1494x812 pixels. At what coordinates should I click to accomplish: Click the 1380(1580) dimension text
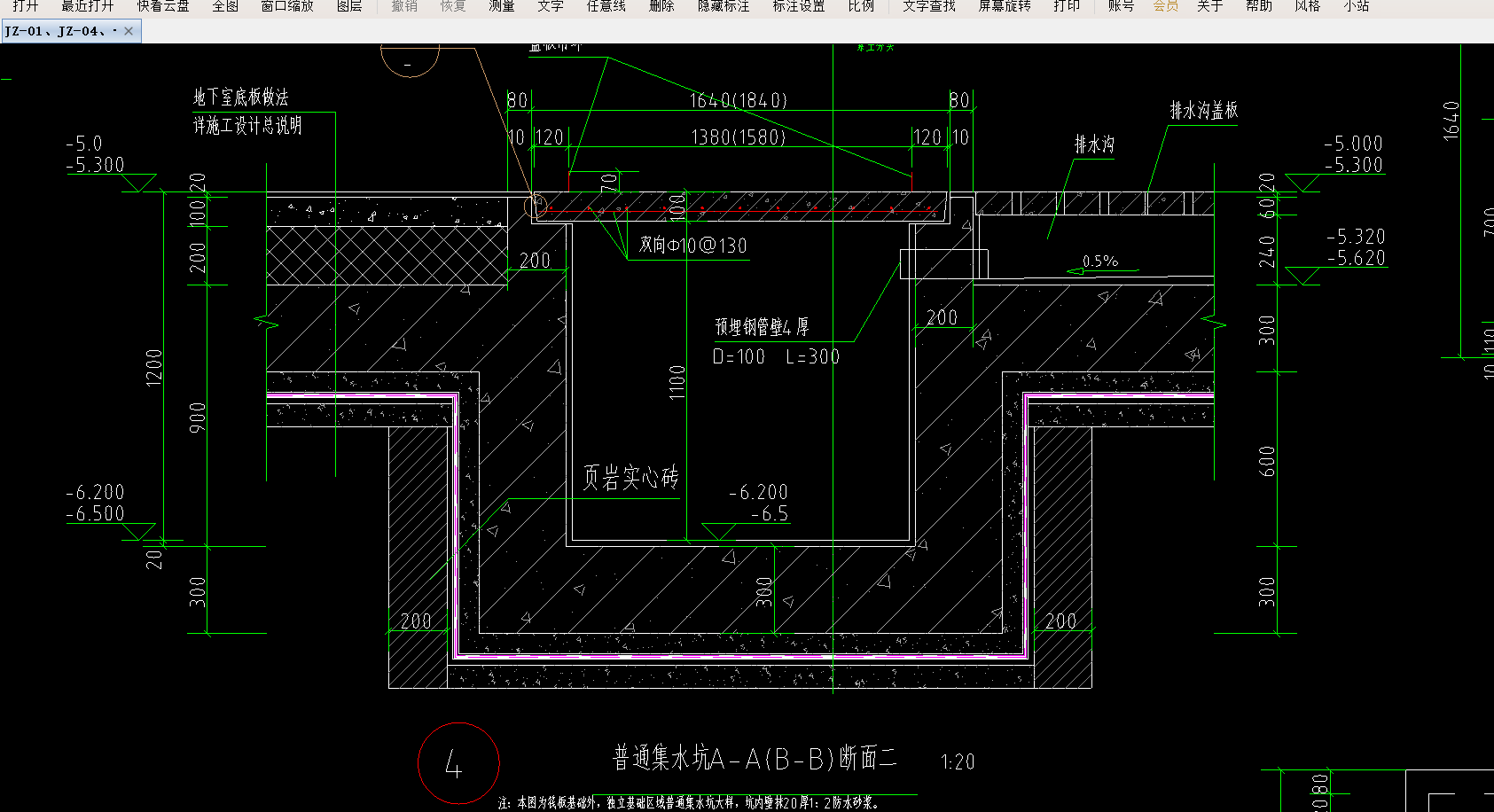coord(739,137)
